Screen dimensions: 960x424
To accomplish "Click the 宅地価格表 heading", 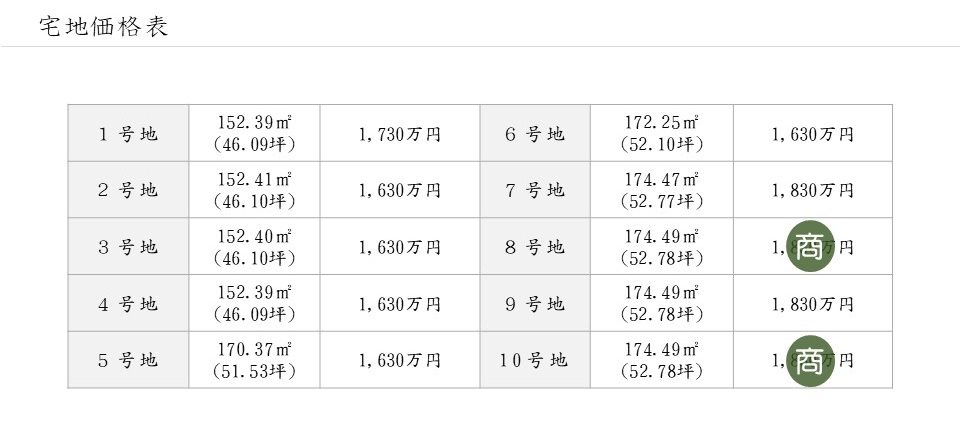I will tap(103, 27).
